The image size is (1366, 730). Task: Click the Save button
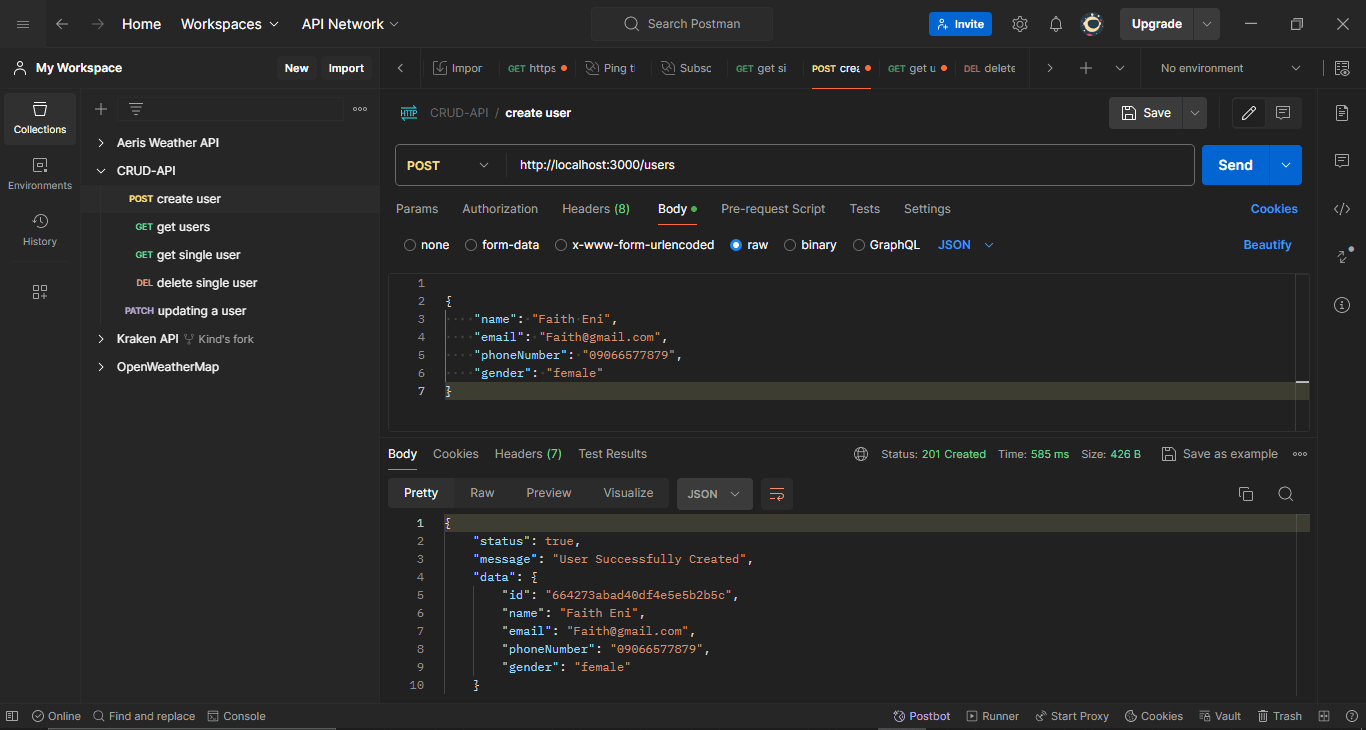click(1146, 113)
